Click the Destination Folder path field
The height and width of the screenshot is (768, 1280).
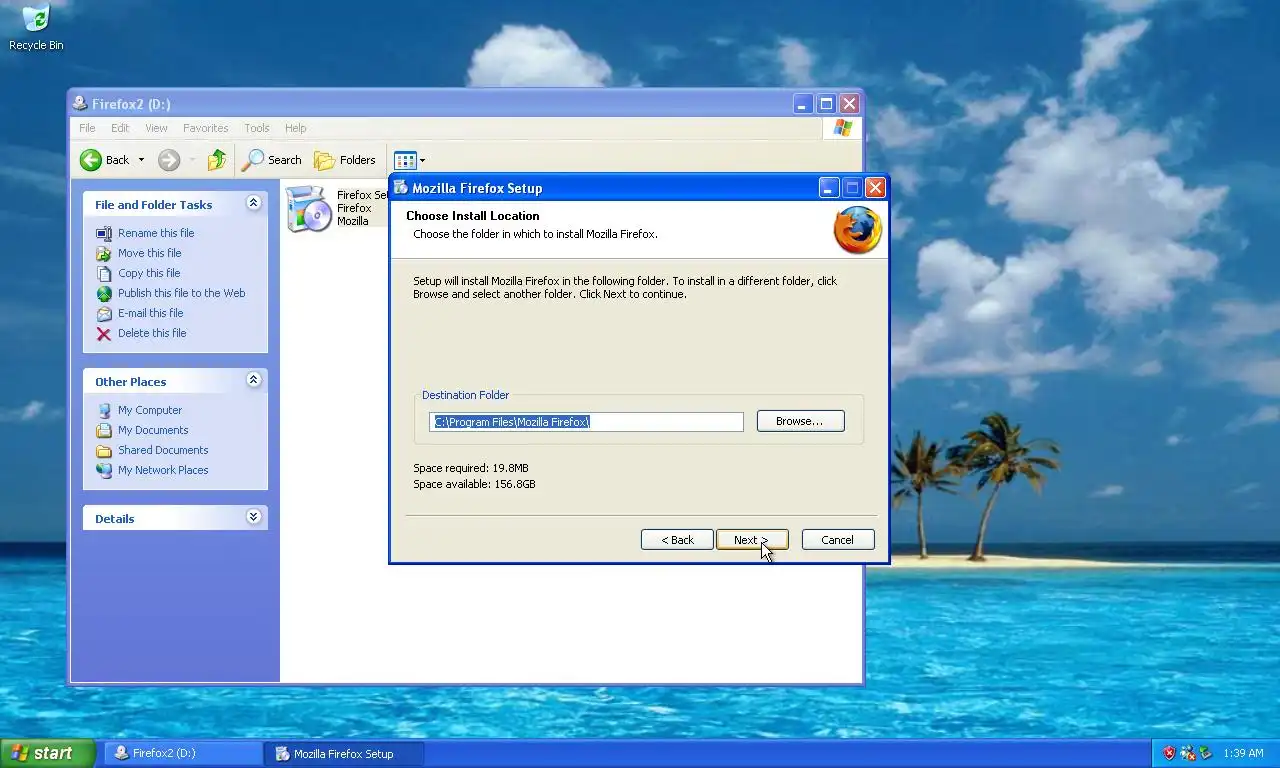point(586,422)
